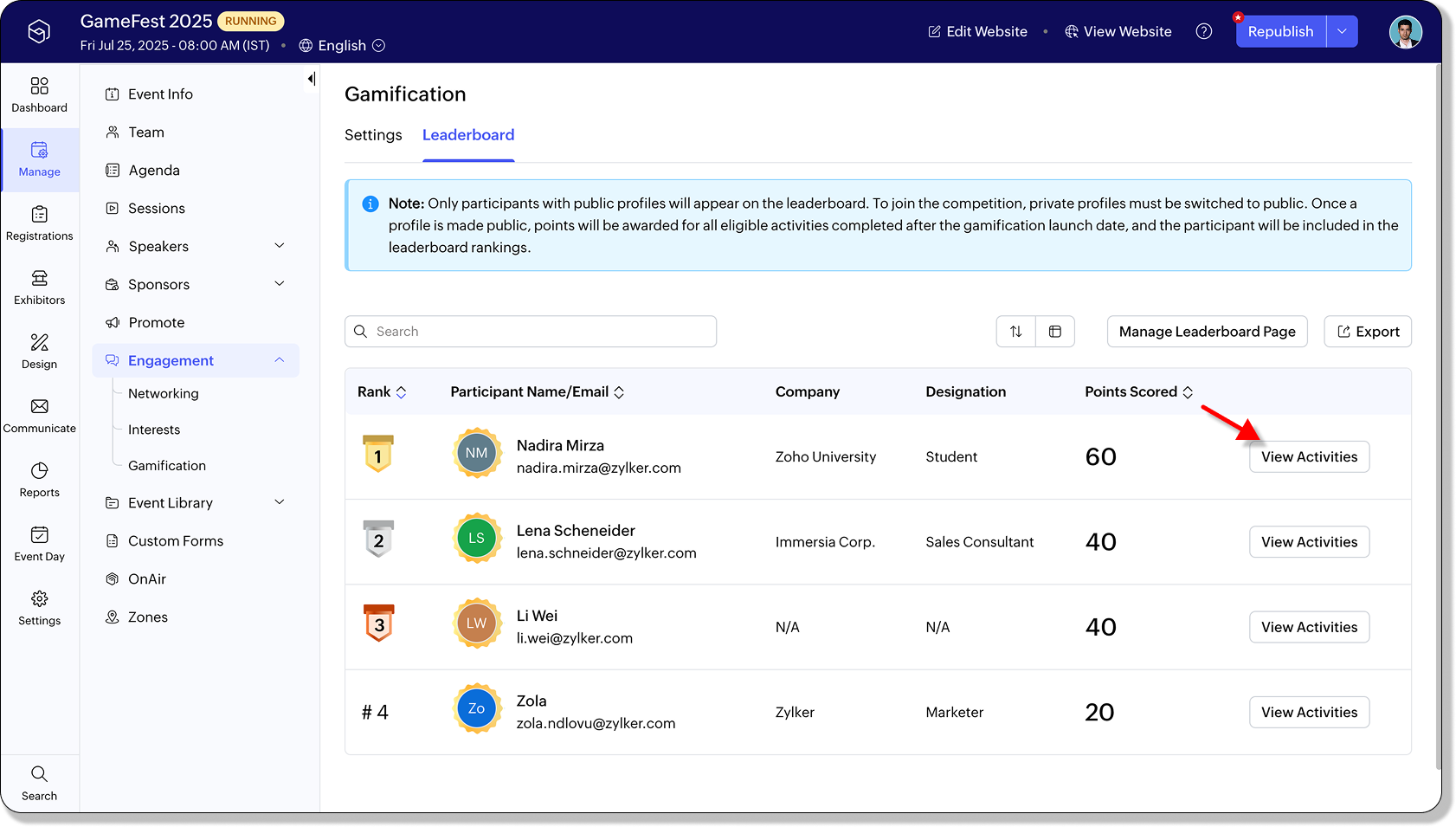Click the leaderboard sort order icon
Image resolution: width=1456 pixels, height=827 pixels.
(x=1016, y=332)
